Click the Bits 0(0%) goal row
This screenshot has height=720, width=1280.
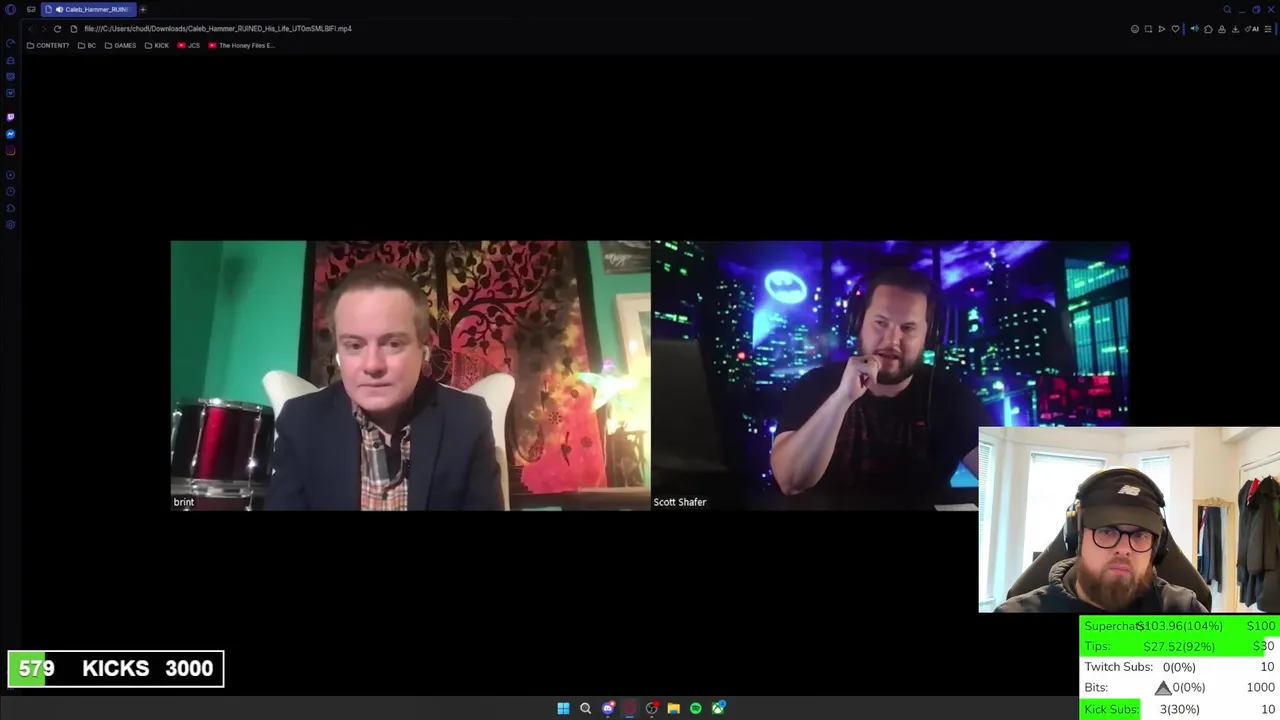point(1180,688)
